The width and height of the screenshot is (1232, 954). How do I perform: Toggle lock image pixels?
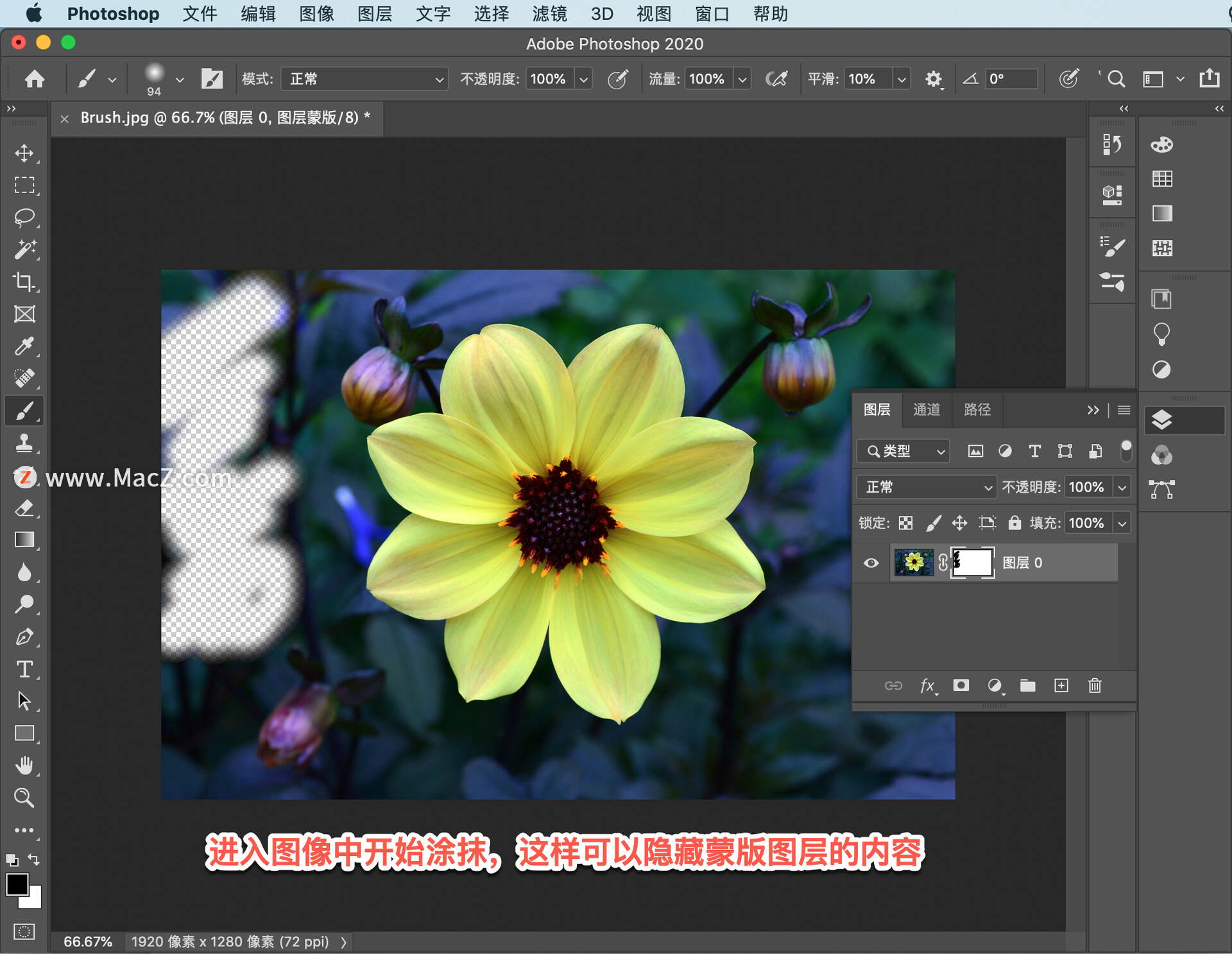pos(934,523)
